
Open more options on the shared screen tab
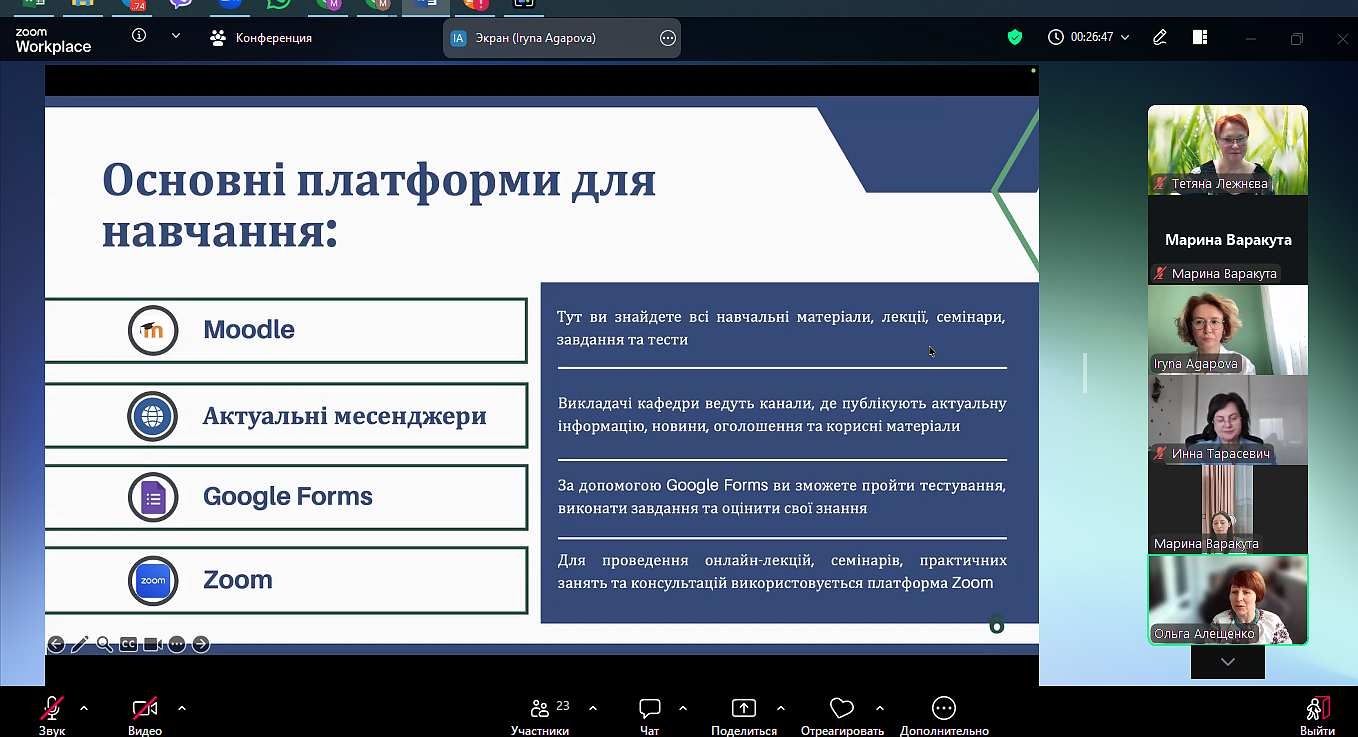pyautogui.click(x=668, y=38)
